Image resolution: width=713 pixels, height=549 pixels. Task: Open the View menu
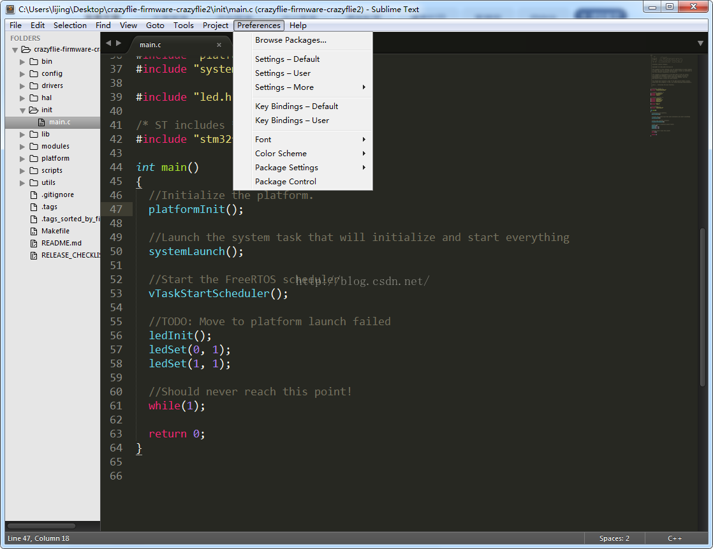pos(128,25)
